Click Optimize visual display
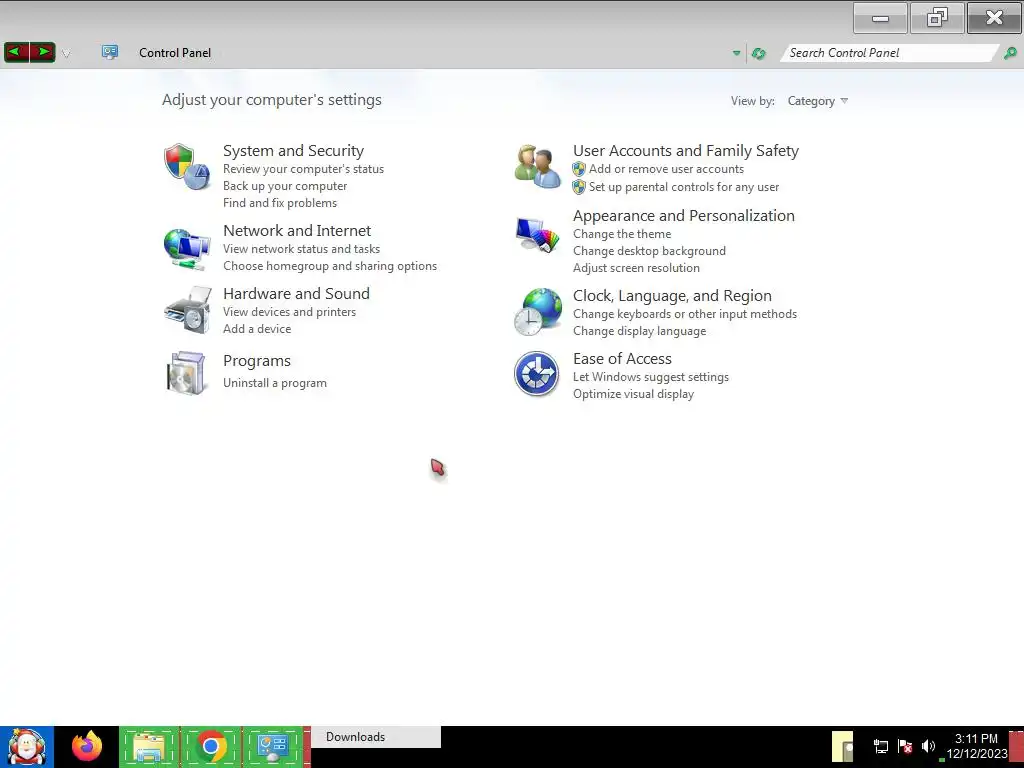1024x768 pixels. pos(633,394)
